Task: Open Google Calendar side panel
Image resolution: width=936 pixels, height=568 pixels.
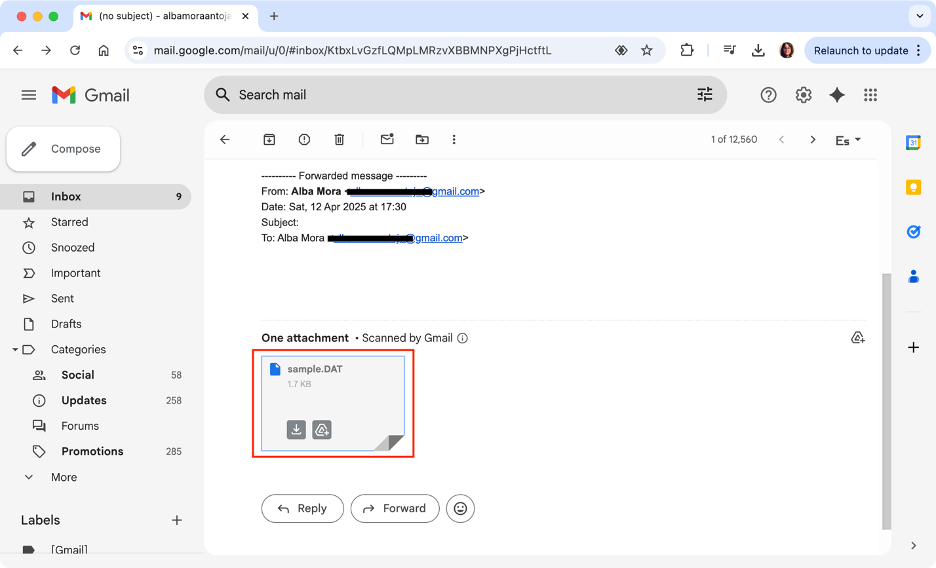Action: click(x=913, y=143)
